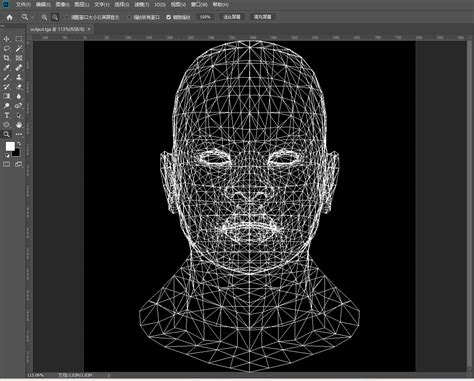The height and width of the screenshot is (381, 474).
Task: Select the Type tool
Action: [6, 115]
